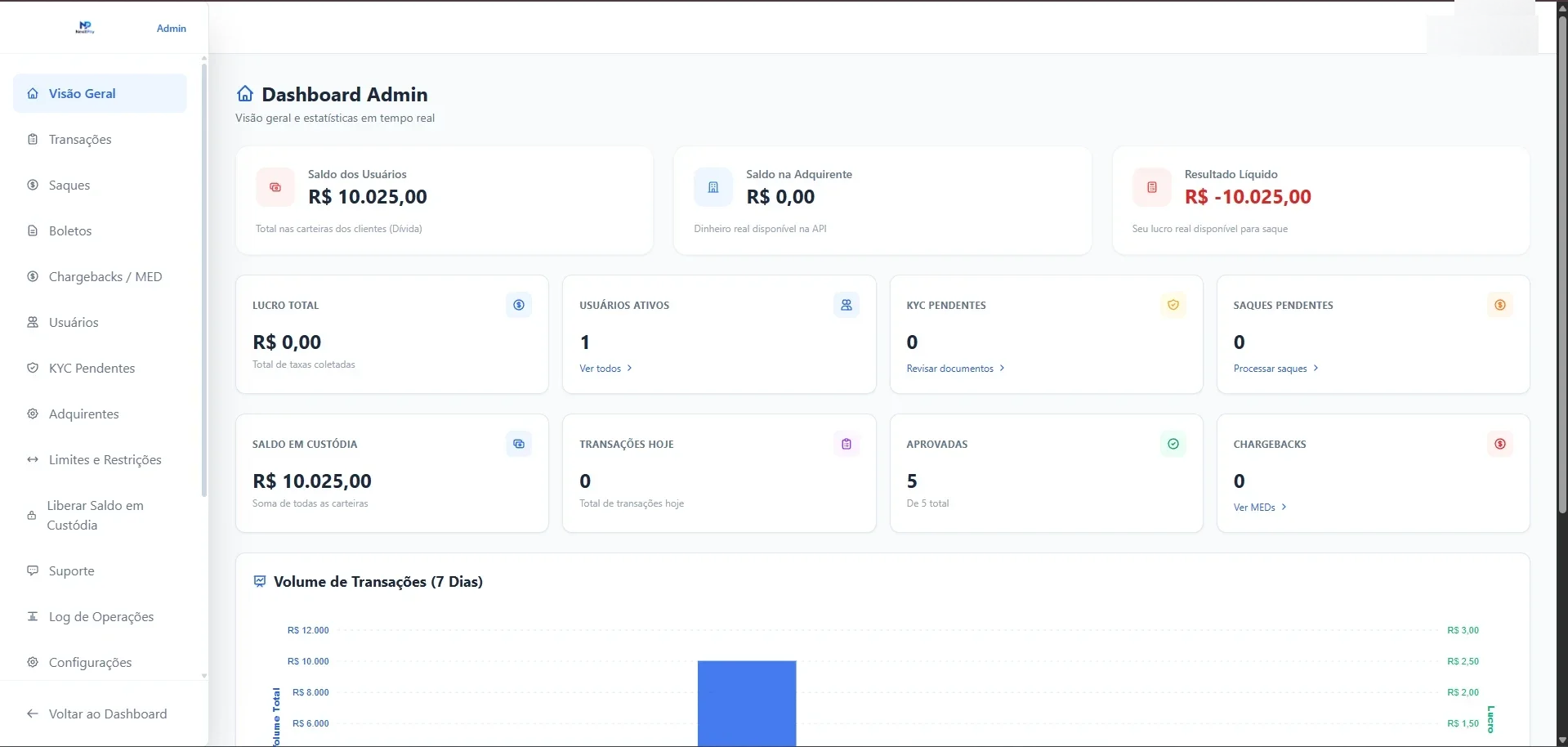Follow the Ver todos link under Usuários Ativos
Image resolution: width=1568 pixels, height=747 pixels.
pos(605,369)
